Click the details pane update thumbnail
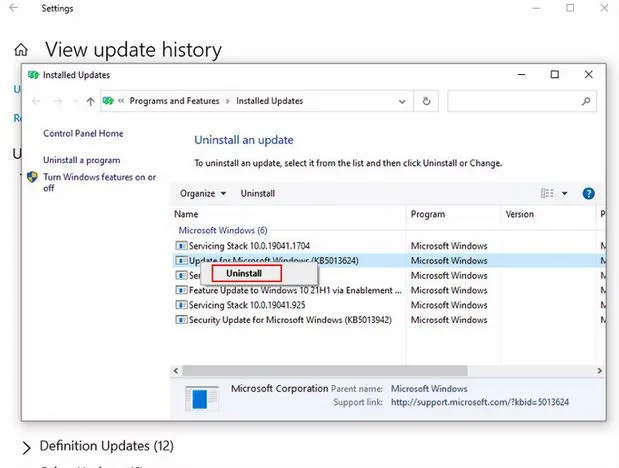Screen dimensions: 619x468 click(202, 398)
